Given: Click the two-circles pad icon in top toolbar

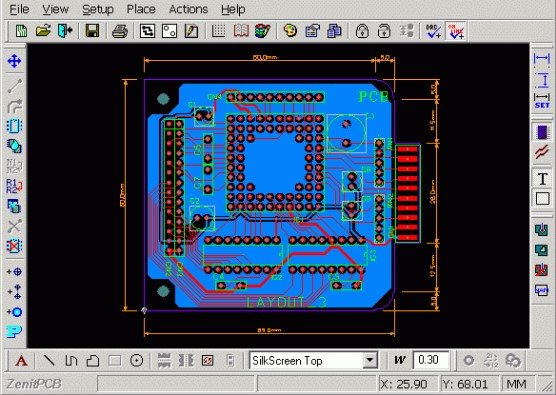Looking at the screenshot, I should [x=169, y=31].
